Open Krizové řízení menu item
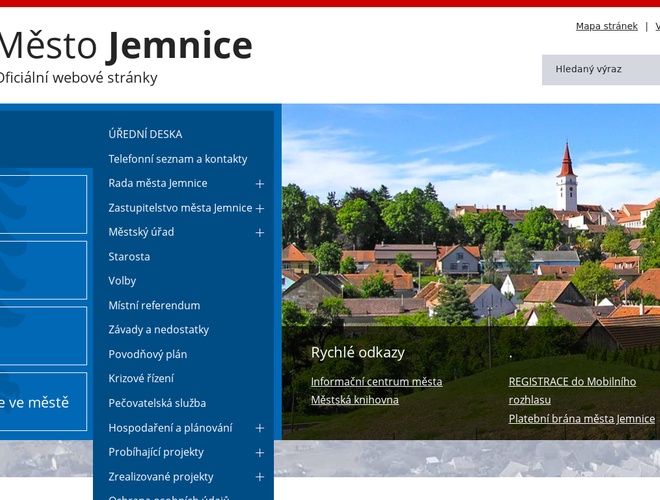This screenshot has width=660, height=500. (141, 379)
